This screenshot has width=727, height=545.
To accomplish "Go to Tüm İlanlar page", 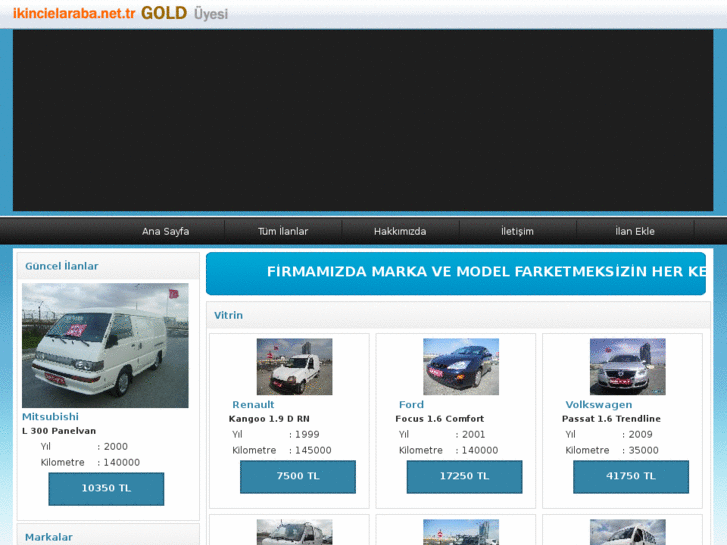I will pos(283,231).
